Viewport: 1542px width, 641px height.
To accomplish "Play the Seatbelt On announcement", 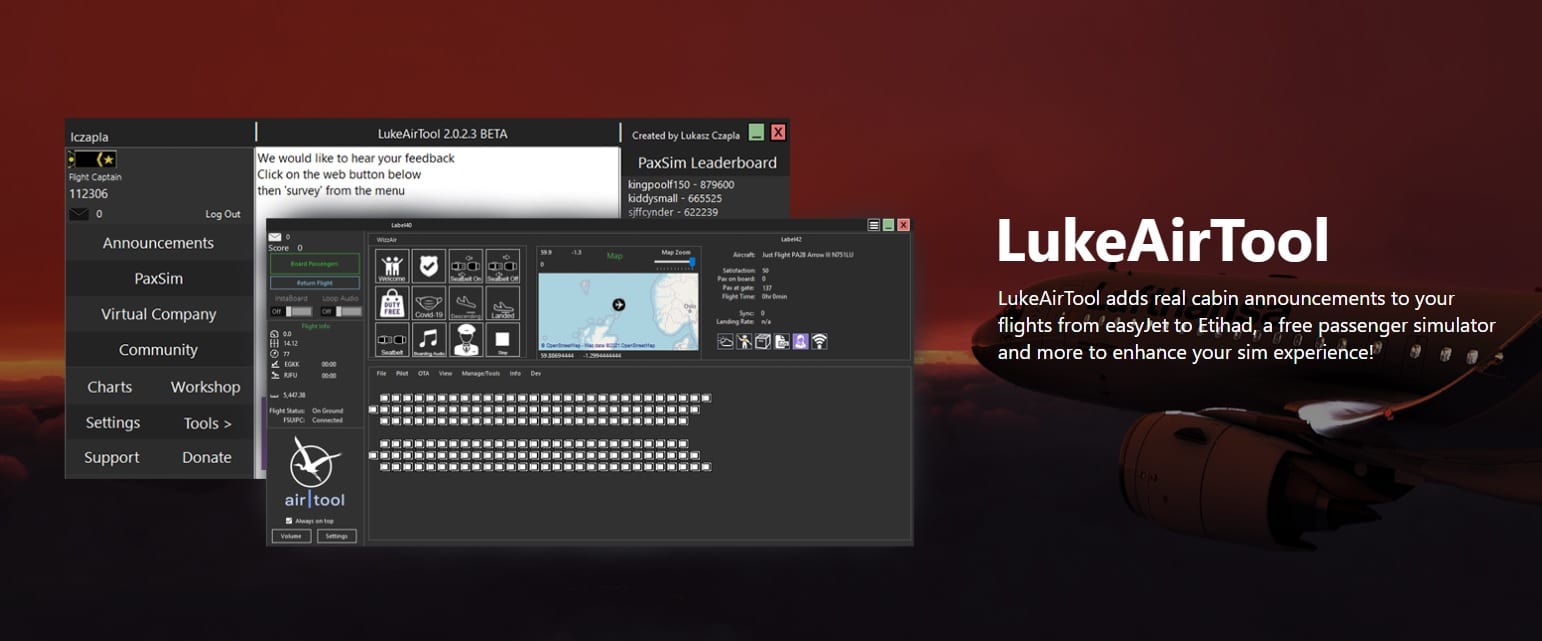I will click(466, 266).
